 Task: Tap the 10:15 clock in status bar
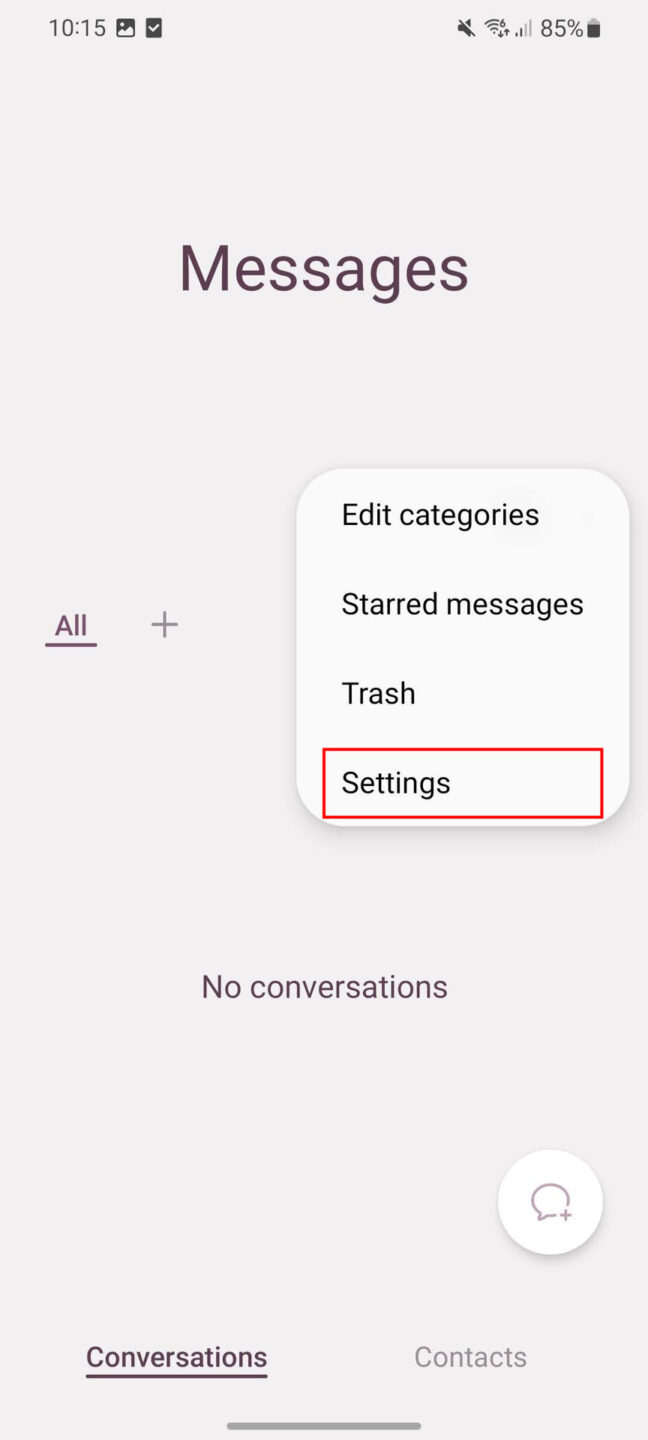pos(77,28)
